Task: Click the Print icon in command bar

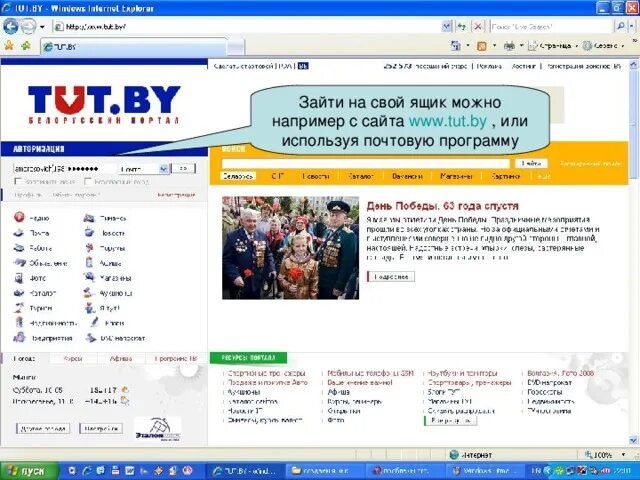Action: click(509, 46)
